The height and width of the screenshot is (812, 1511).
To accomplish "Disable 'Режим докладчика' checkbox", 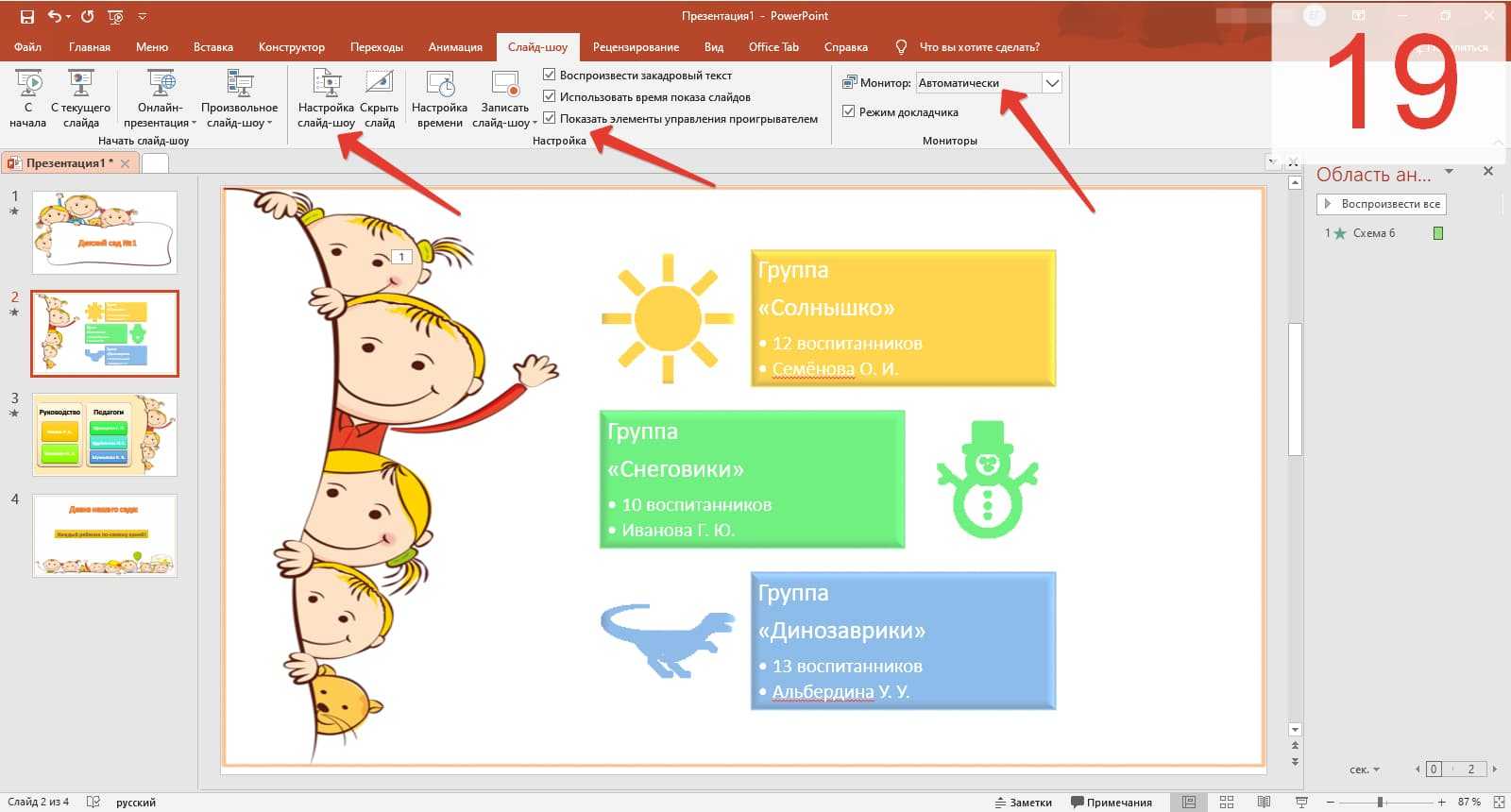I will [848, 111].
